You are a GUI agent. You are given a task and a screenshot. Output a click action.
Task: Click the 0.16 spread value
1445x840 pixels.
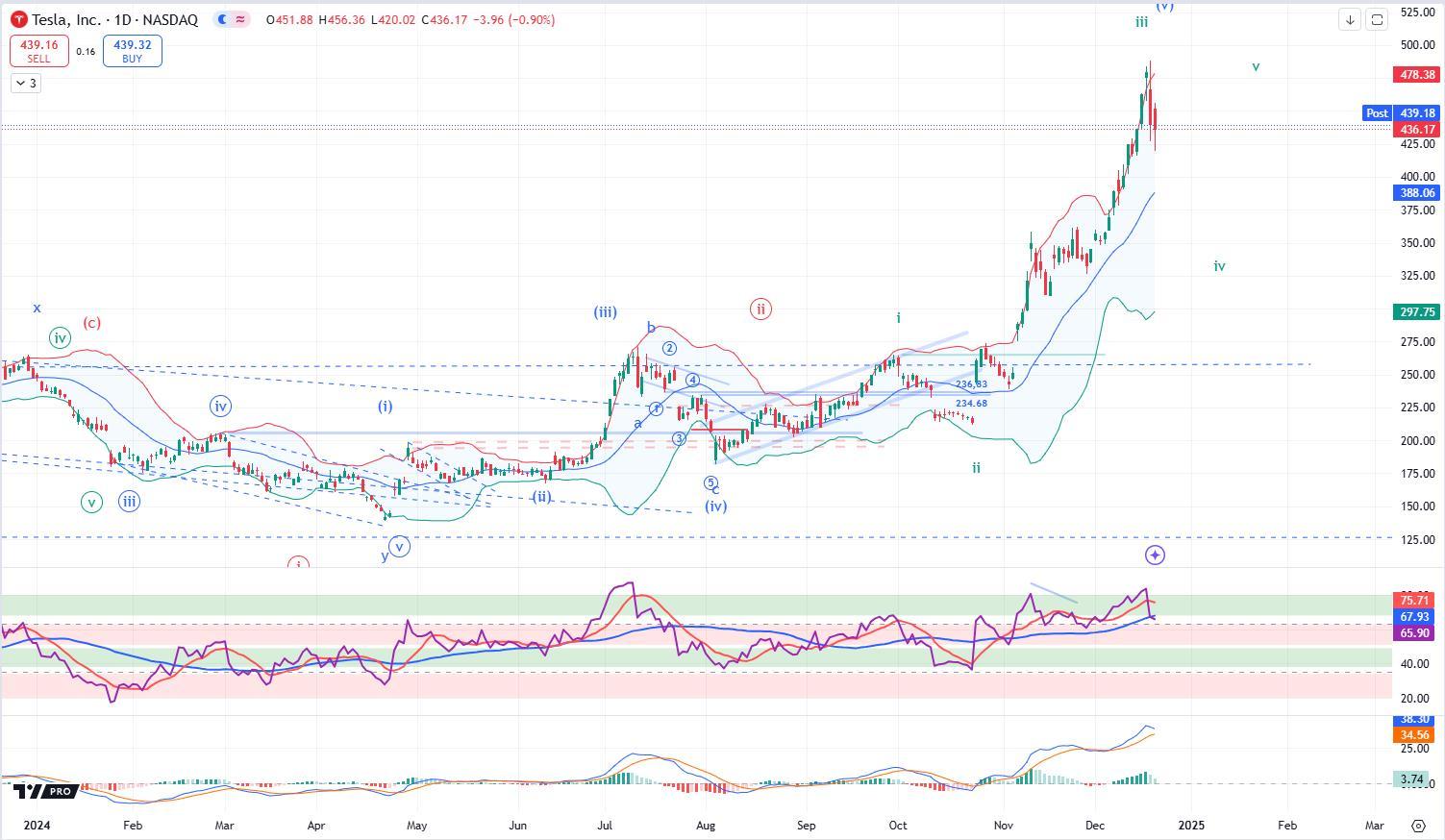(86, 52)
